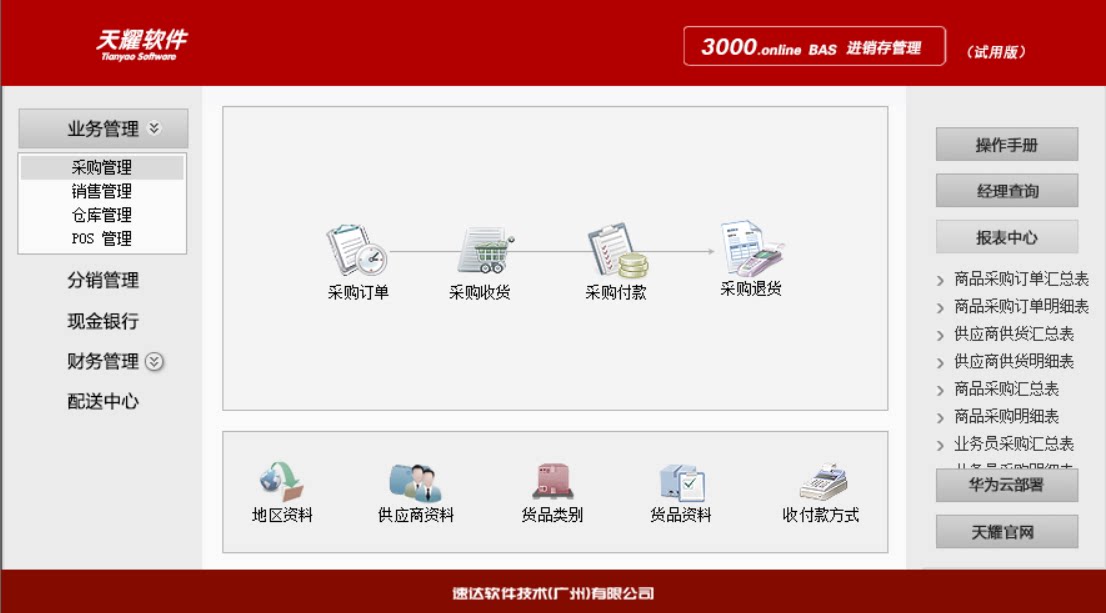Click the 收付款方式 label text
Screen dimensions: 1106x613
820,516
